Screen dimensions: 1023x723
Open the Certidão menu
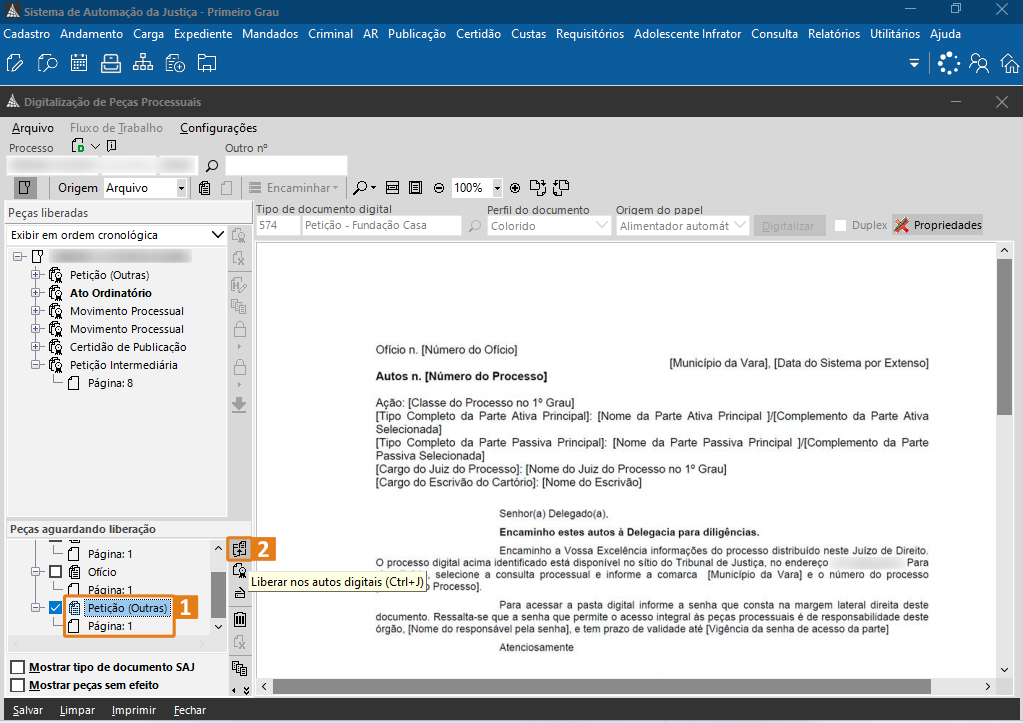(478, 34)
